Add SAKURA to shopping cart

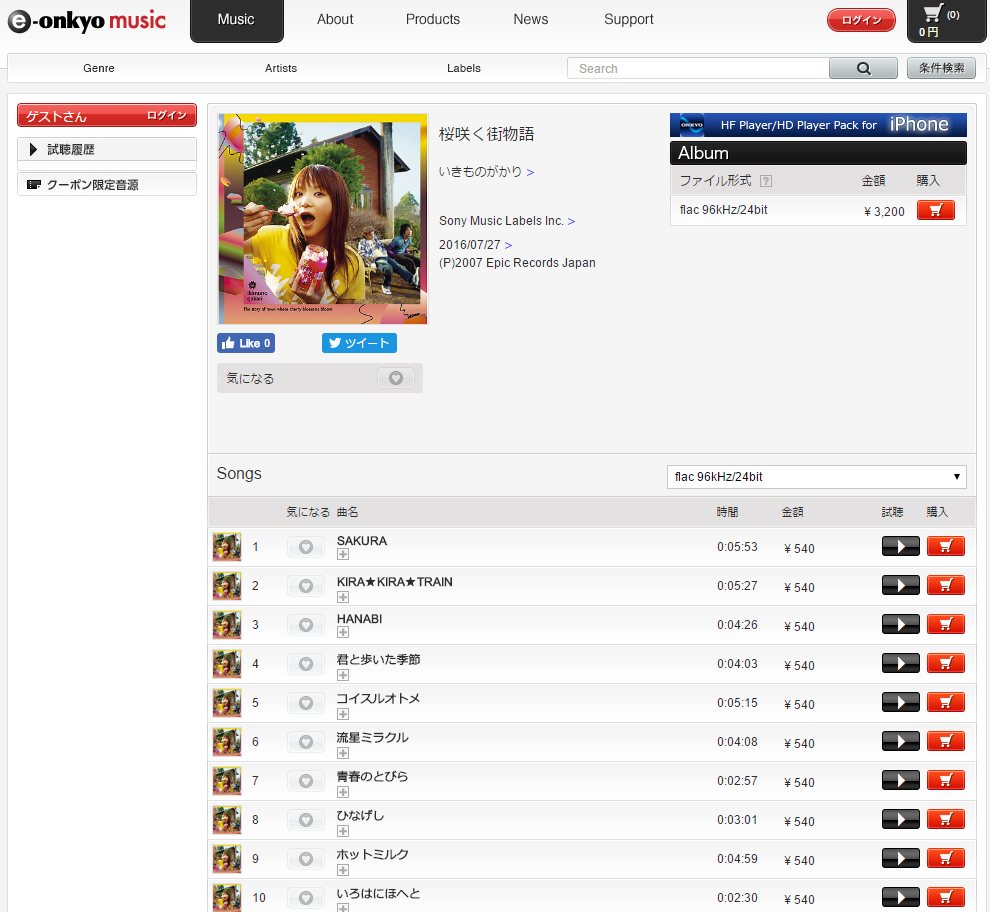[x=946, y=546]
